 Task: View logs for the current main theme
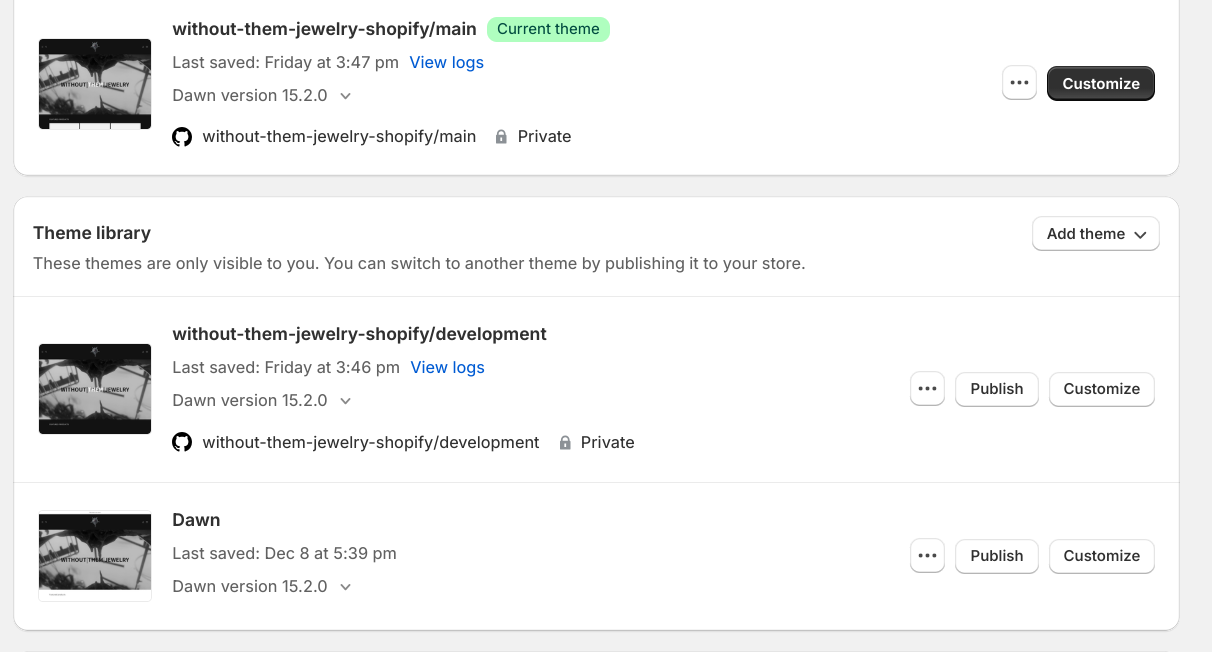tap(446, 62)
